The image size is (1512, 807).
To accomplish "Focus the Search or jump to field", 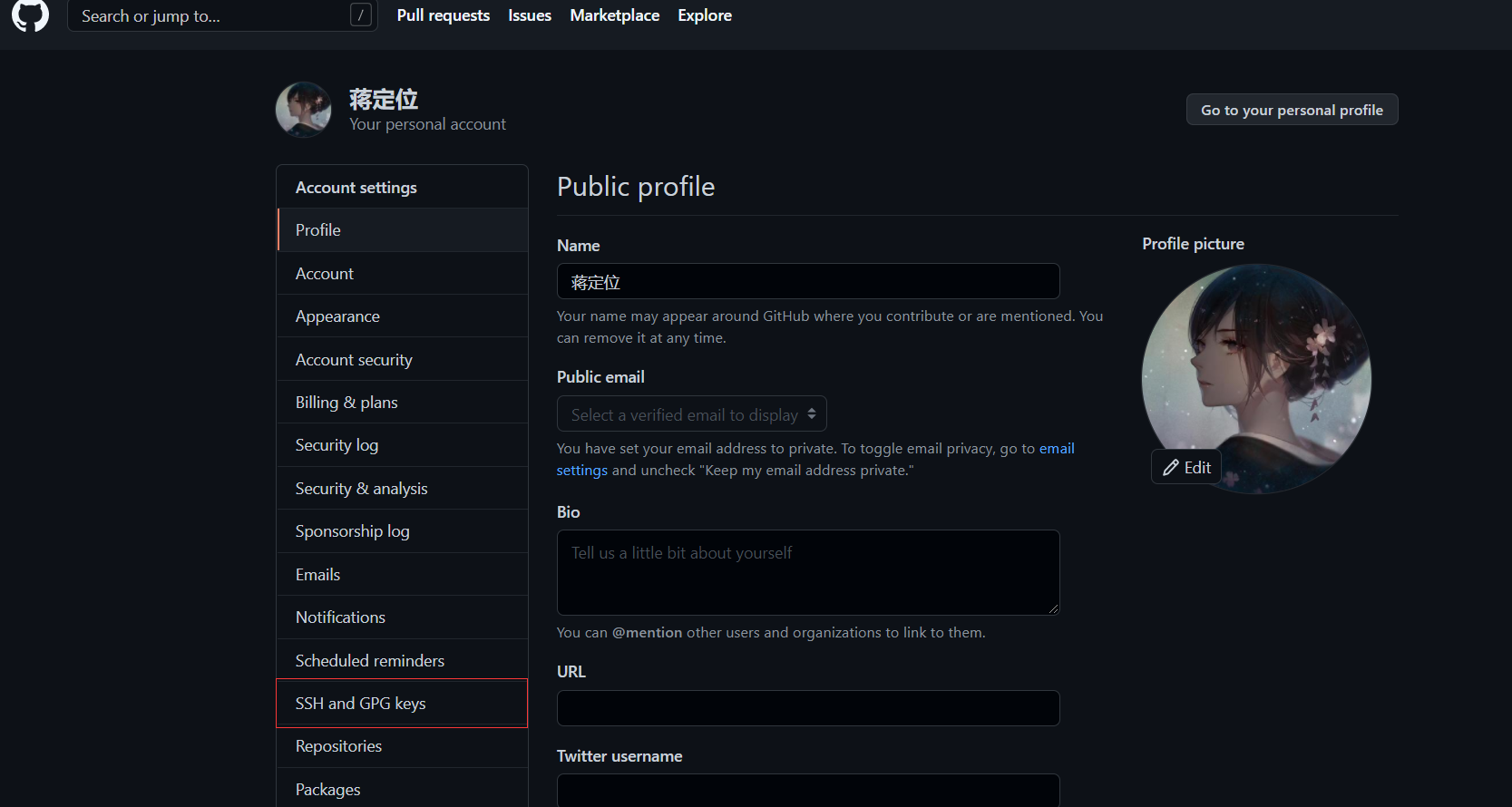I will [x=222, y=15].
